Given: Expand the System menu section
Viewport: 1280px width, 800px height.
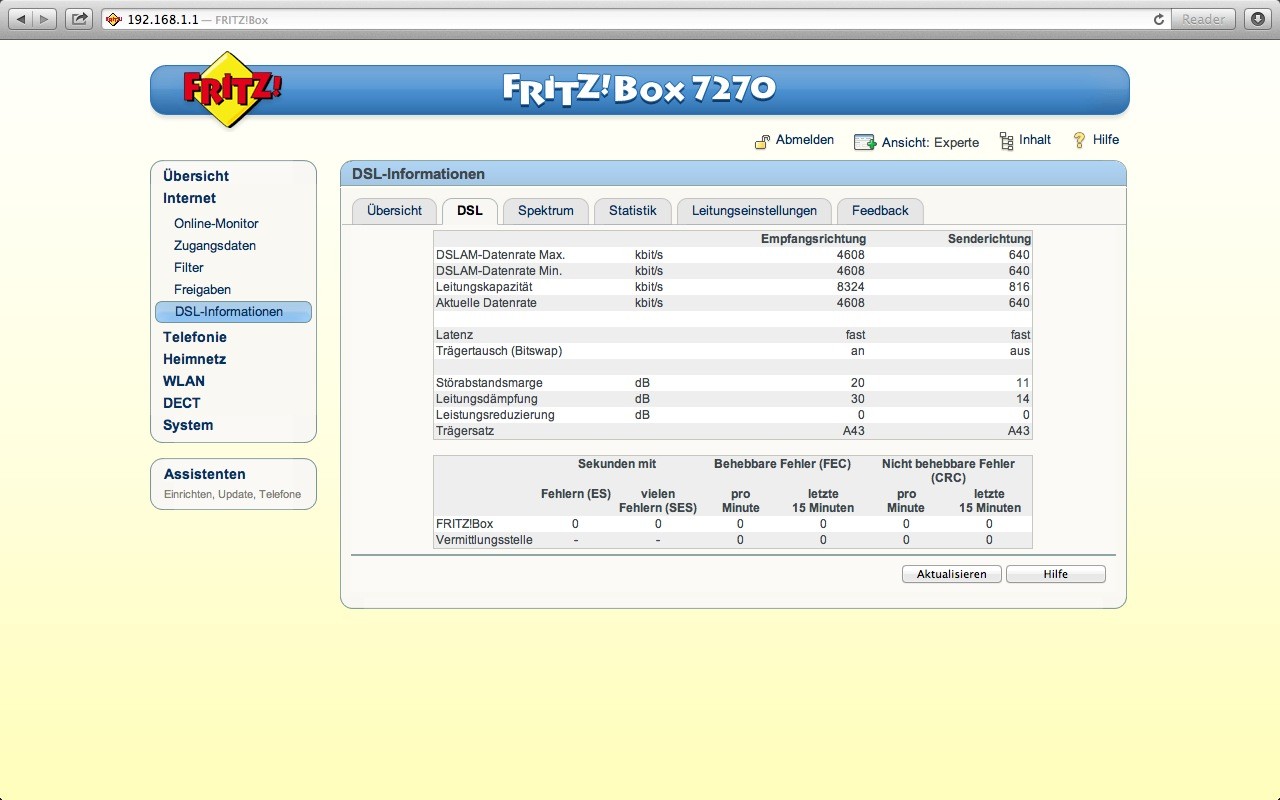Looking at the screenshot, I should click(x=188, y=425).
